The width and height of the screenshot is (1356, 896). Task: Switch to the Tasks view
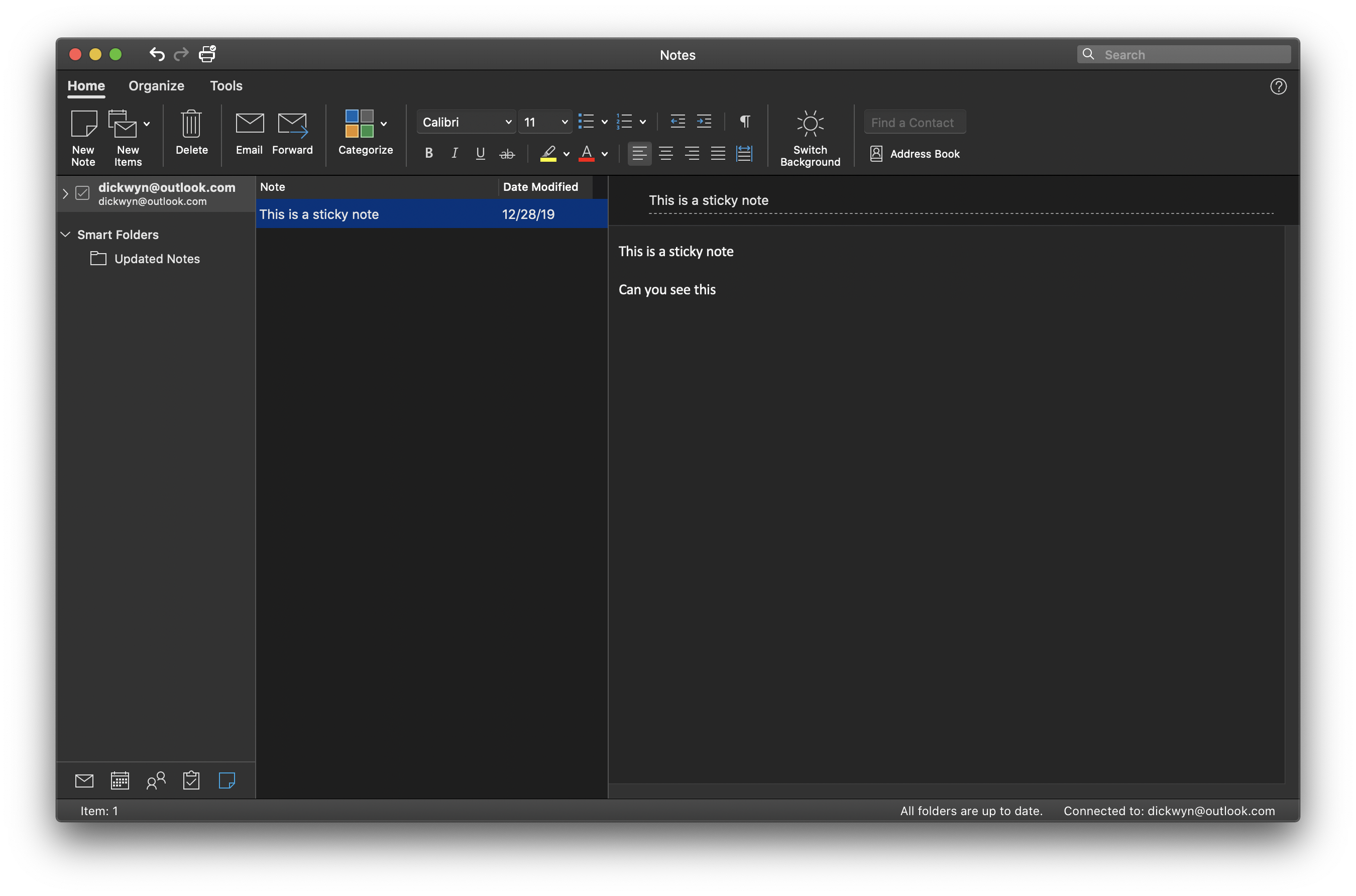click(x=191, y=780)
